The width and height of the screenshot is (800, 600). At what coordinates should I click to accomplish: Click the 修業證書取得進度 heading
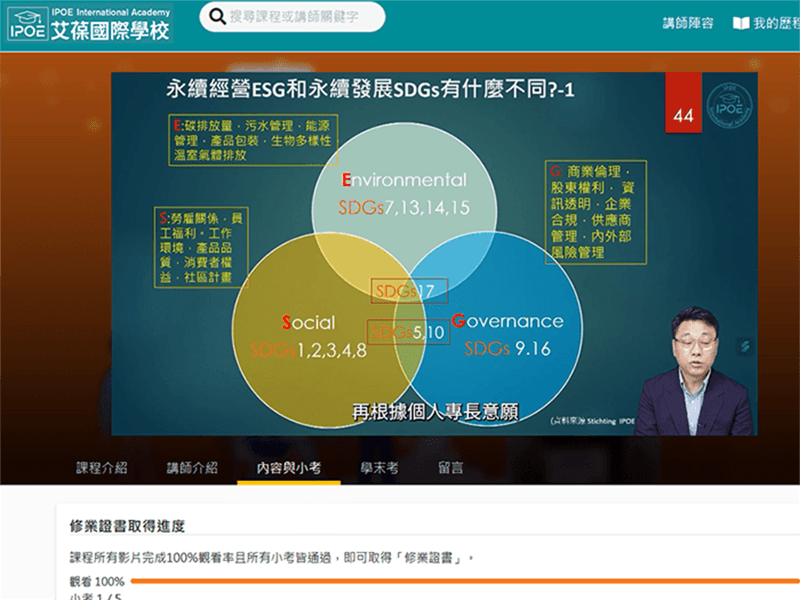coord(127,526)
